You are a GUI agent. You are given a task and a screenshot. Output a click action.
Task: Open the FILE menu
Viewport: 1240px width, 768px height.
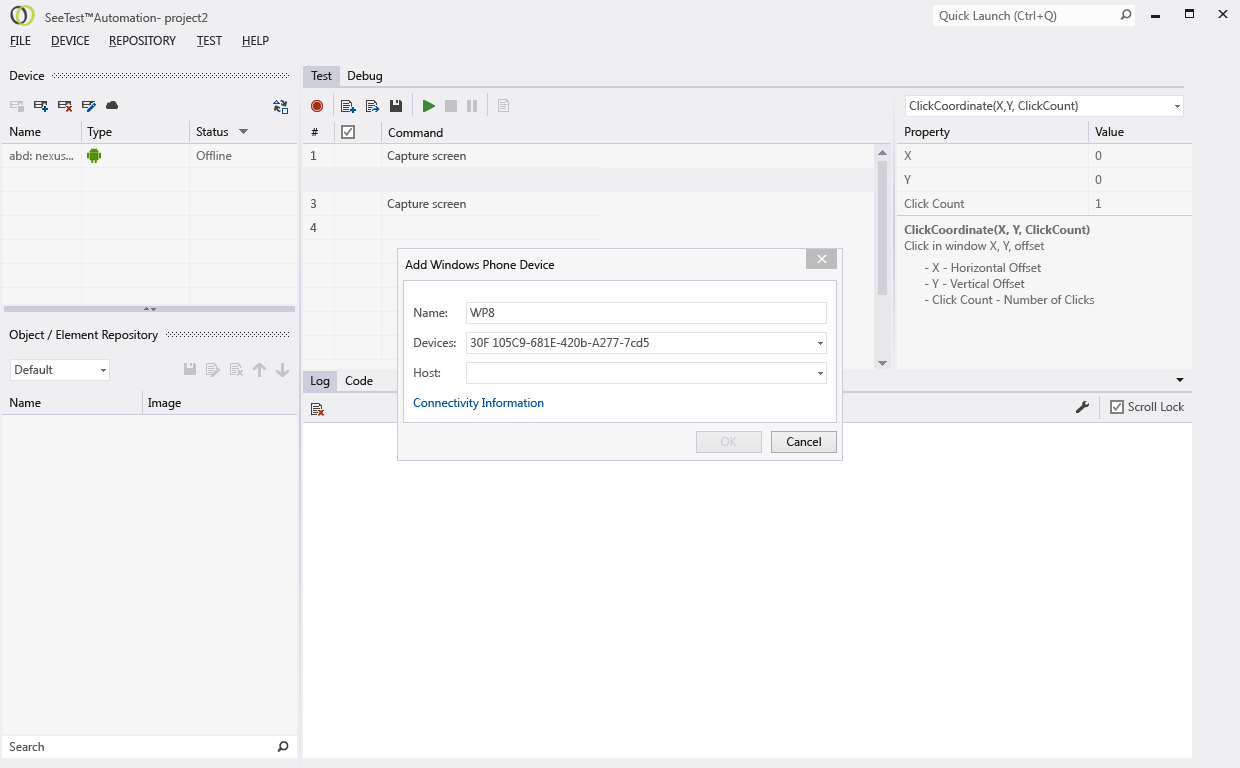pyautogui.click(x=20, y=41)
